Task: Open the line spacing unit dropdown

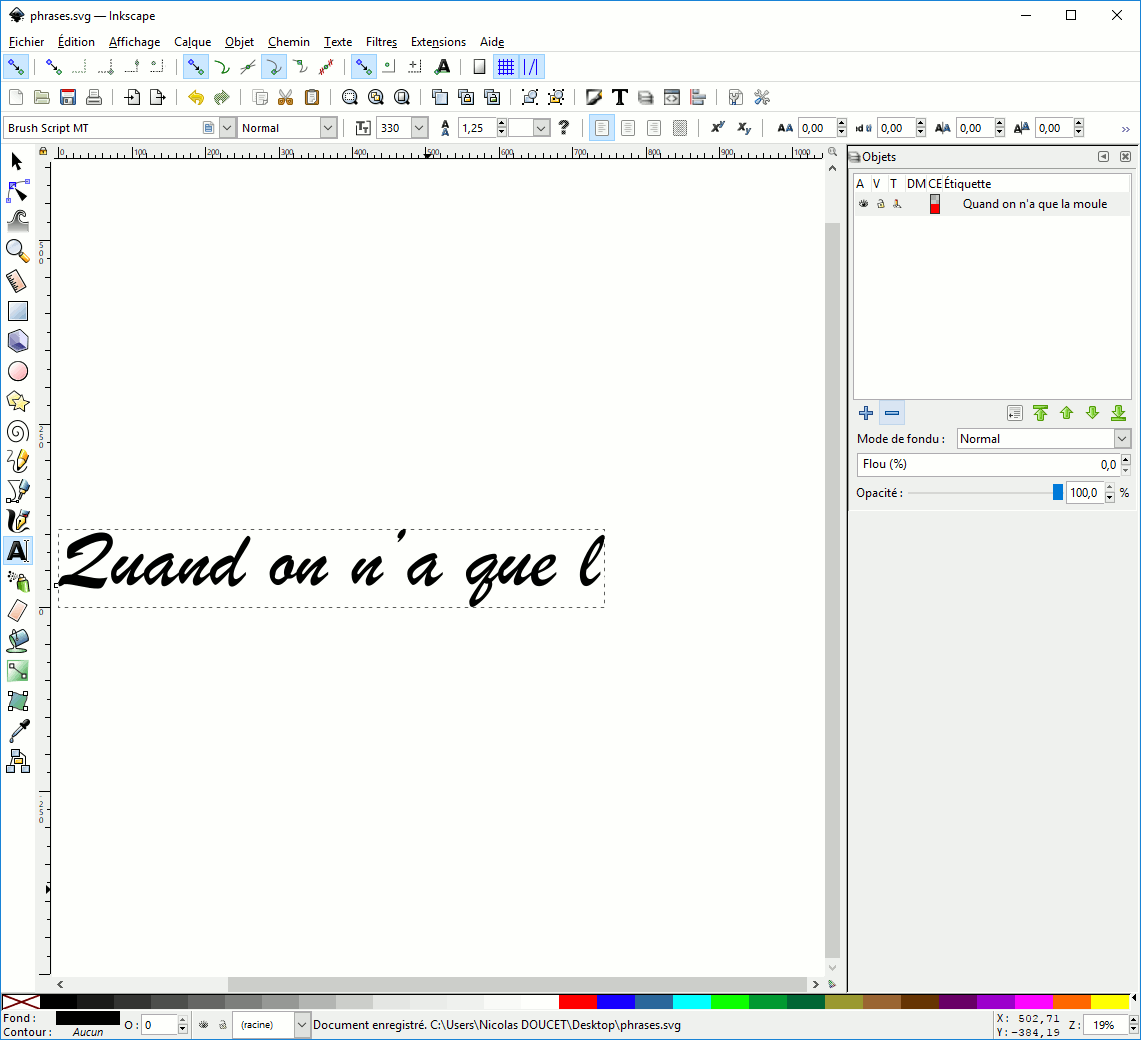Action: click(541, 128)
